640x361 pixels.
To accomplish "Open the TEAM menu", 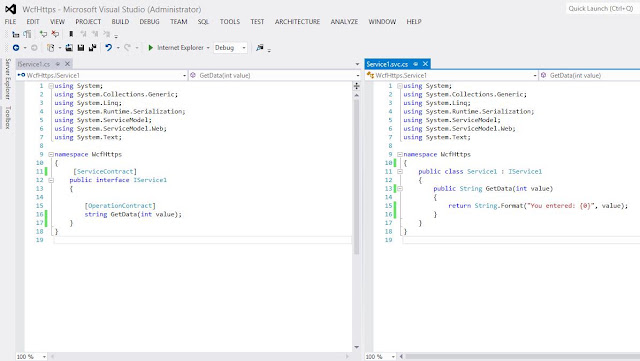I will [179, 22].
